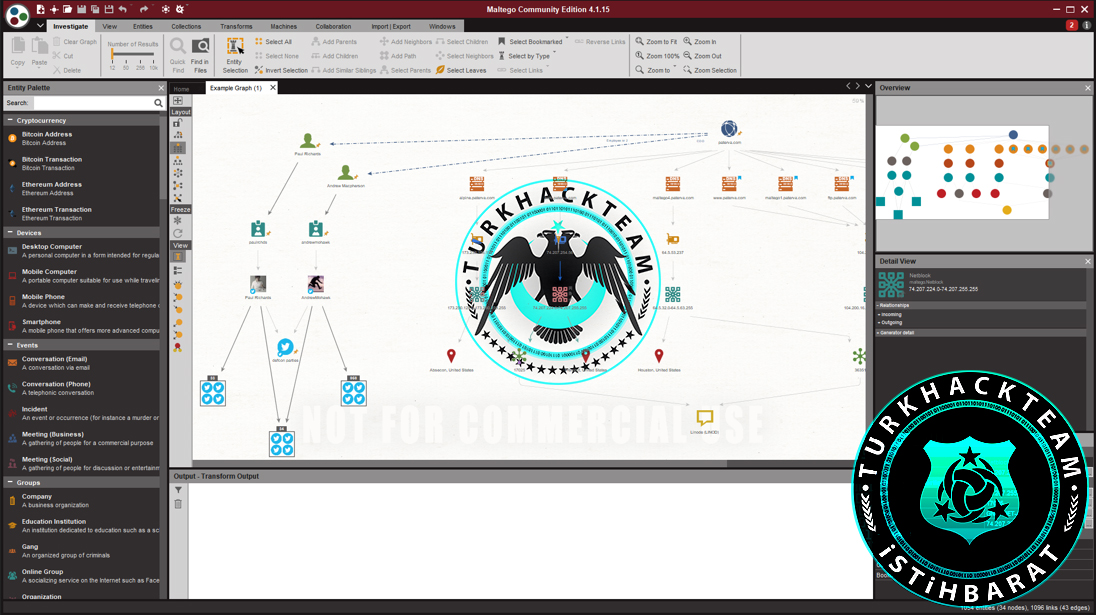Open the Zoom to dropdown
The image size is (1096, 615).
coord(656,70)
